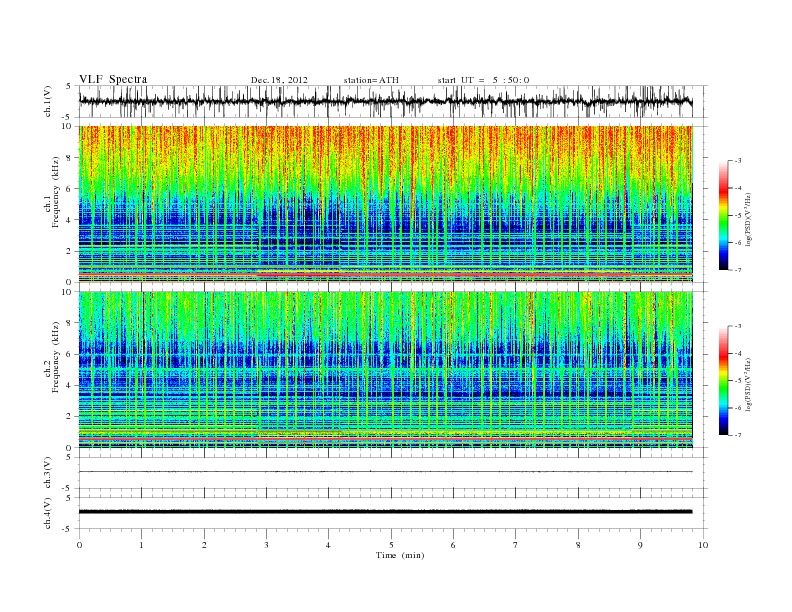The width and height of the screenshot is (792, 612).
Task: Click the flat ch.3 voltage trace
Action: click(x=386, y=472)
